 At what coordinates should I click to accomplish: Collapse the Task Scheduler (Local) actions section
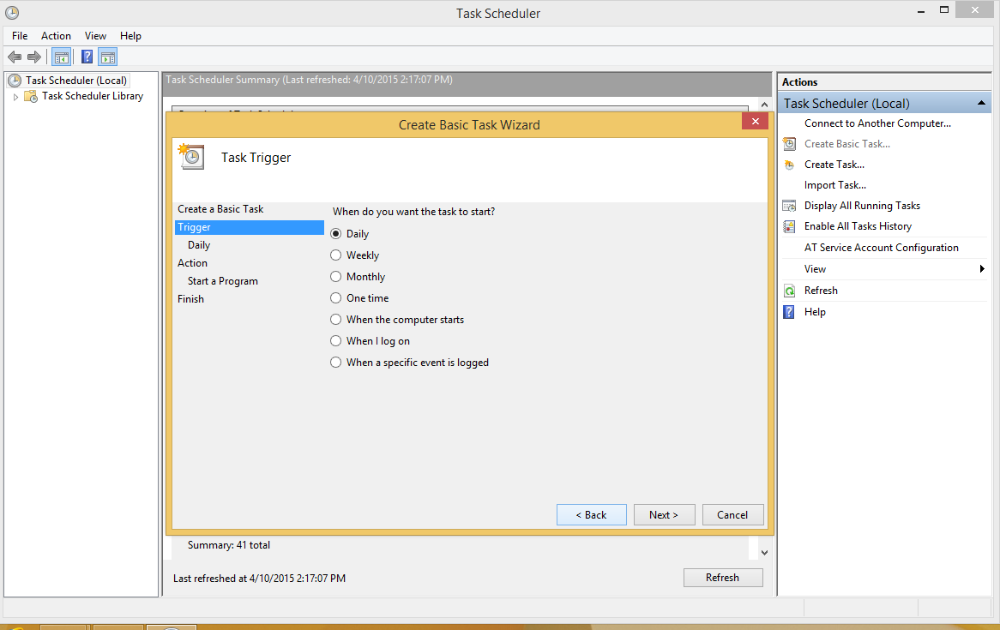point(982,103)
